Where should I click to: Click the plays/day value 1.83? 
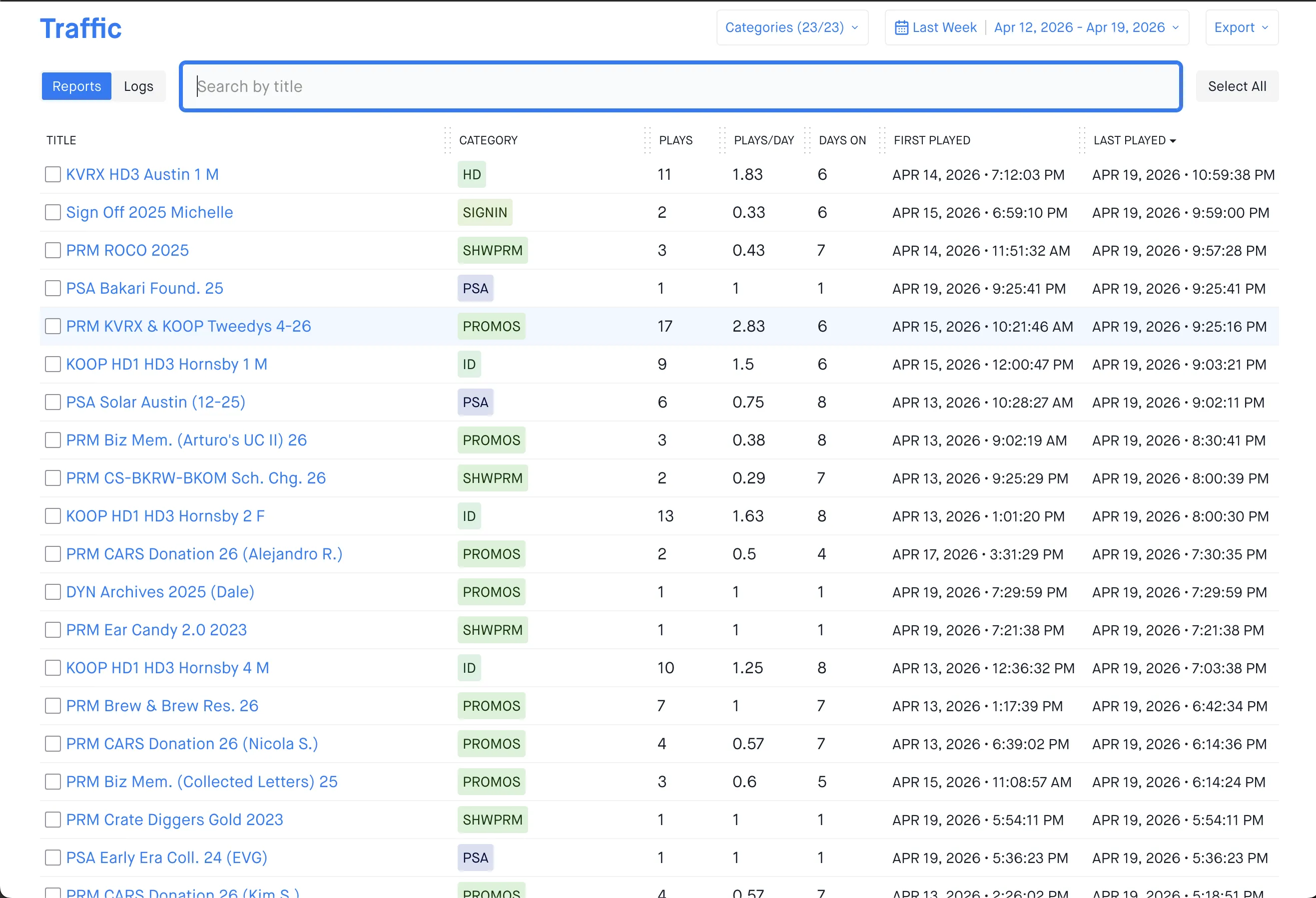coord(747,174)
